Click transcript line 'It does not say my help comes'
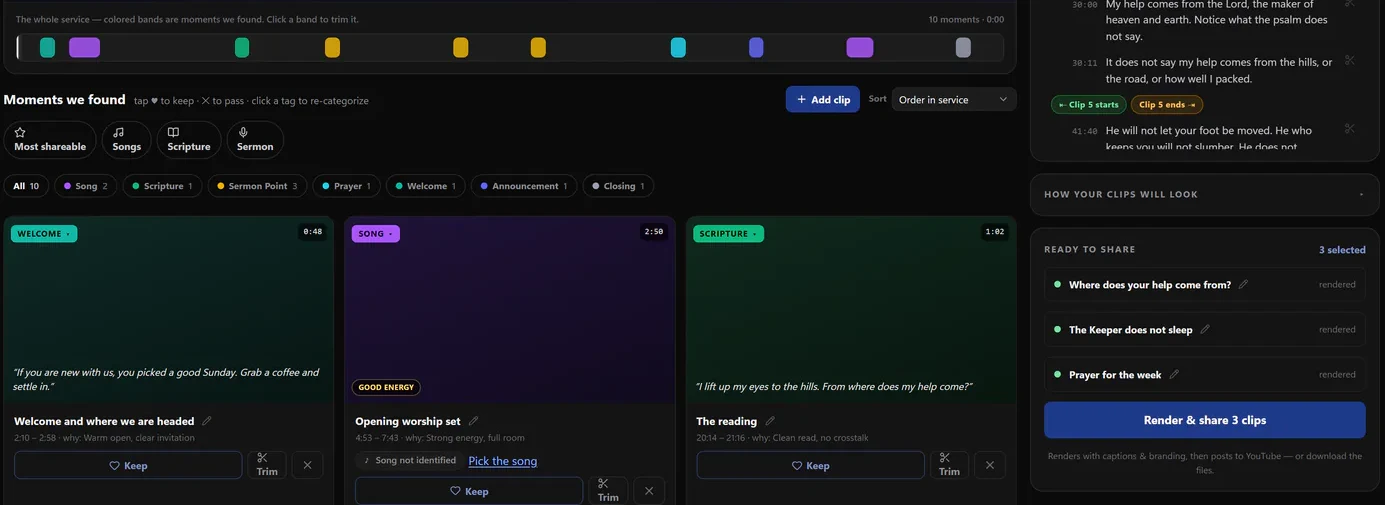 pyautogui.click(x=1219, y=70)
